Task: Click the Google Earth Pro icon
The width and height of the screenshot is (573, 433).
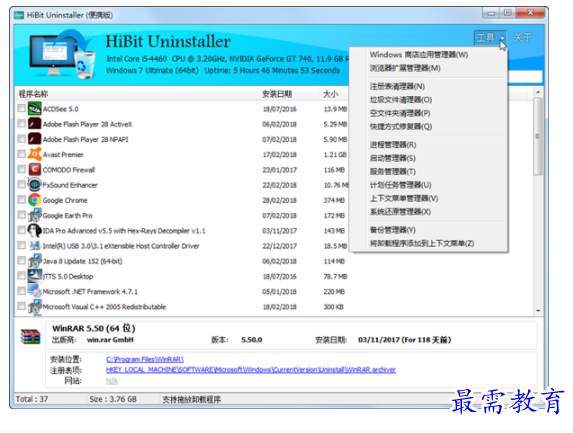Action: tap(35, 215)
